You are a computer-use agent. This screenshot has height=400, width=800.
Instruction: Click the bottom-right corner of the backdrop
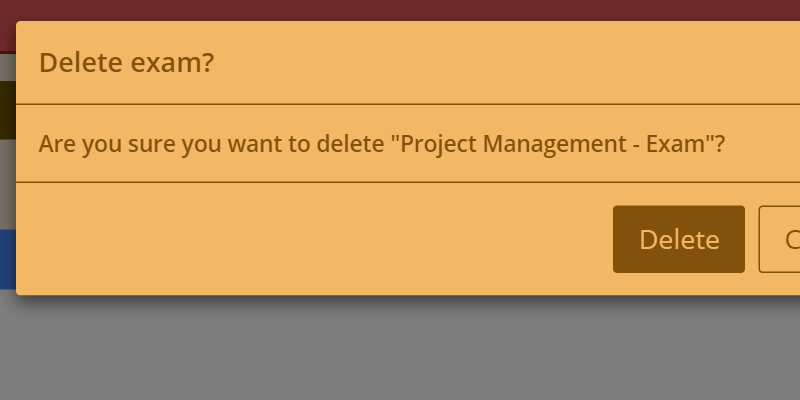coord(790,390)
